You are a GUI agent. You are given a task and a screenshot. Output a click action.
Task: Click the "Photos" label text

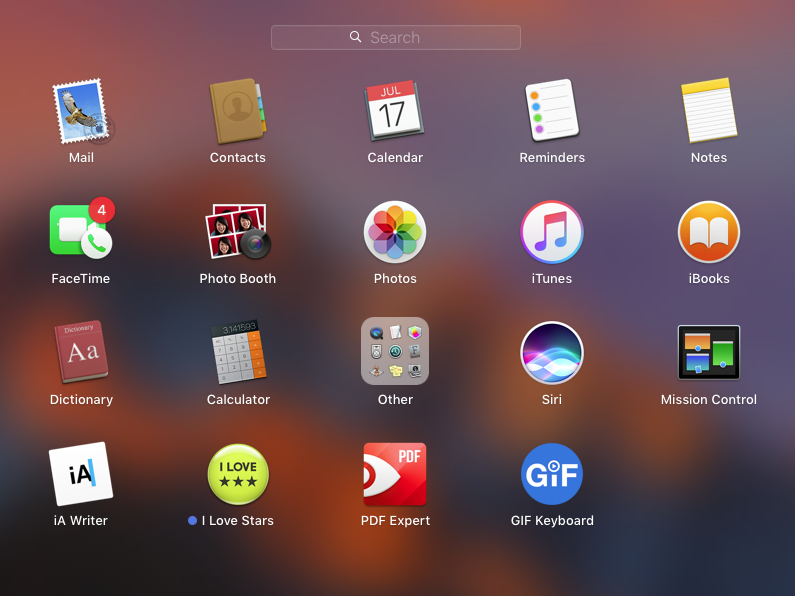[x=395, y=279]
